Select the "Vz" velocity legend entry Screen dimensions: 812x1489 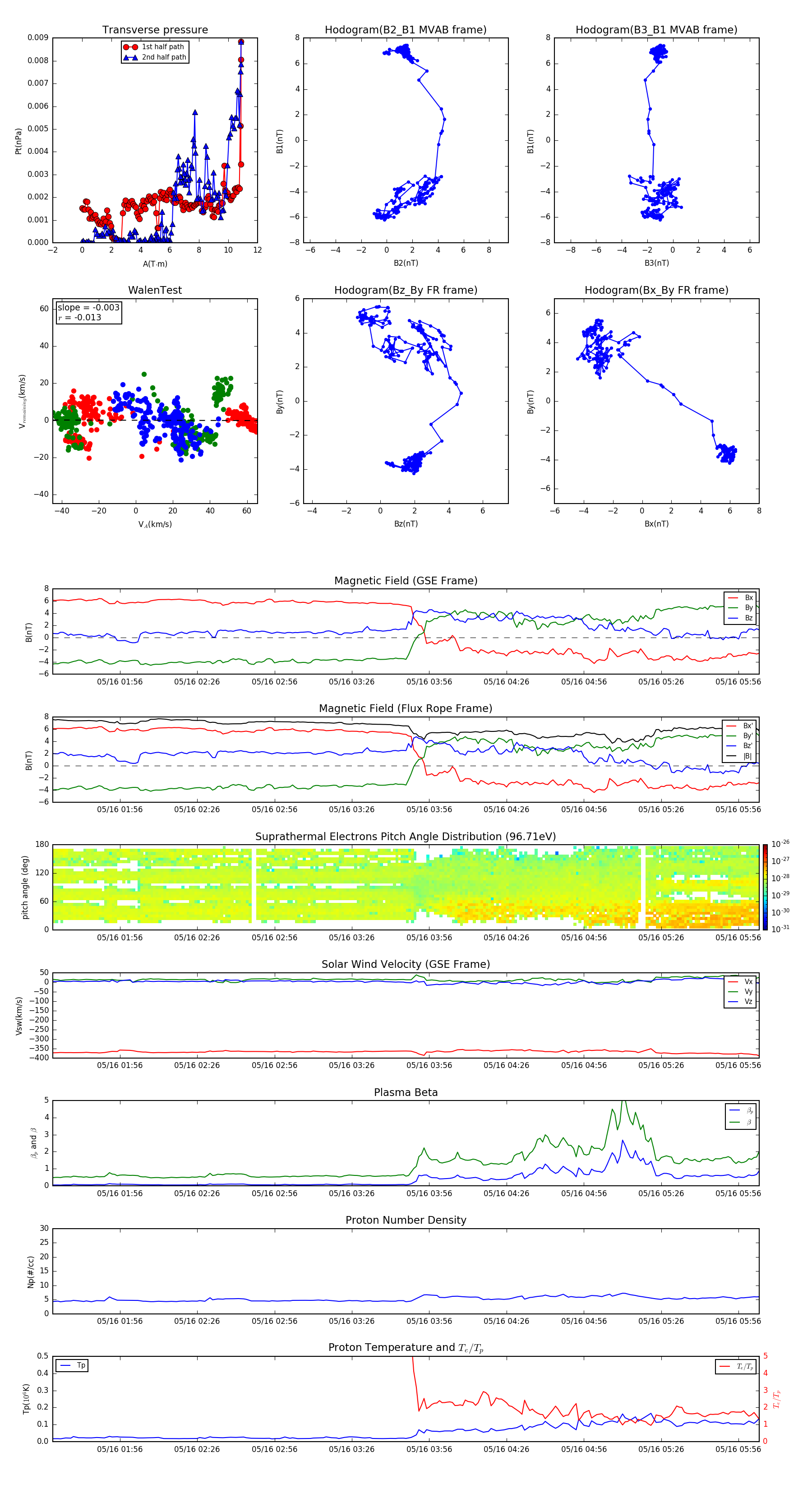pyautogui.click(x=740, y=1001)
